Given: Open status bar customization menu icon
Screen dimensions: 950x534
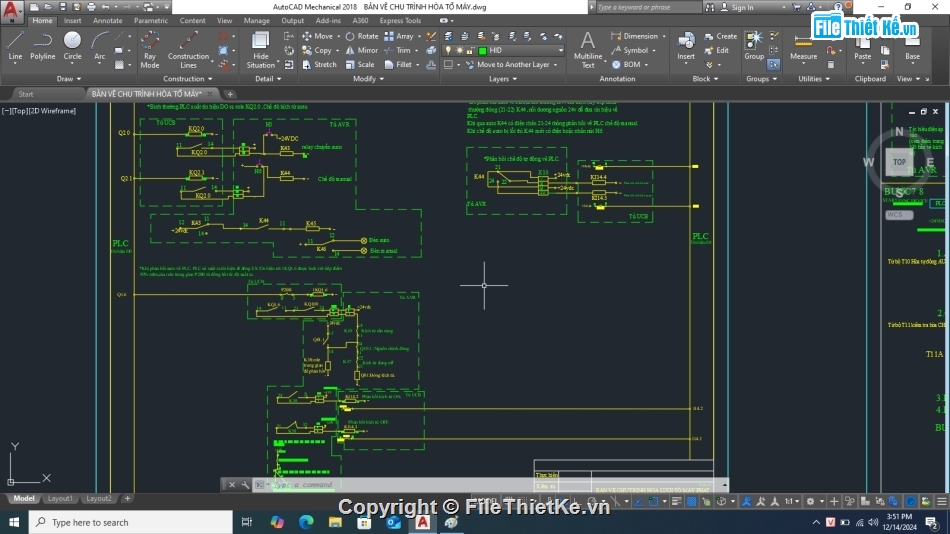Looking at the screenshot, I should (942, 501).
